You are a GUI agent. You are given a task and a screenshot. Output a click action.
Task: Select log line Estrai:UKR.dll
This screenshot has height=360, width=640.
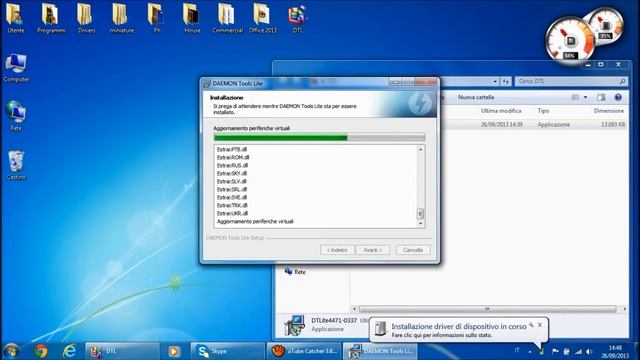click(232, 213)
